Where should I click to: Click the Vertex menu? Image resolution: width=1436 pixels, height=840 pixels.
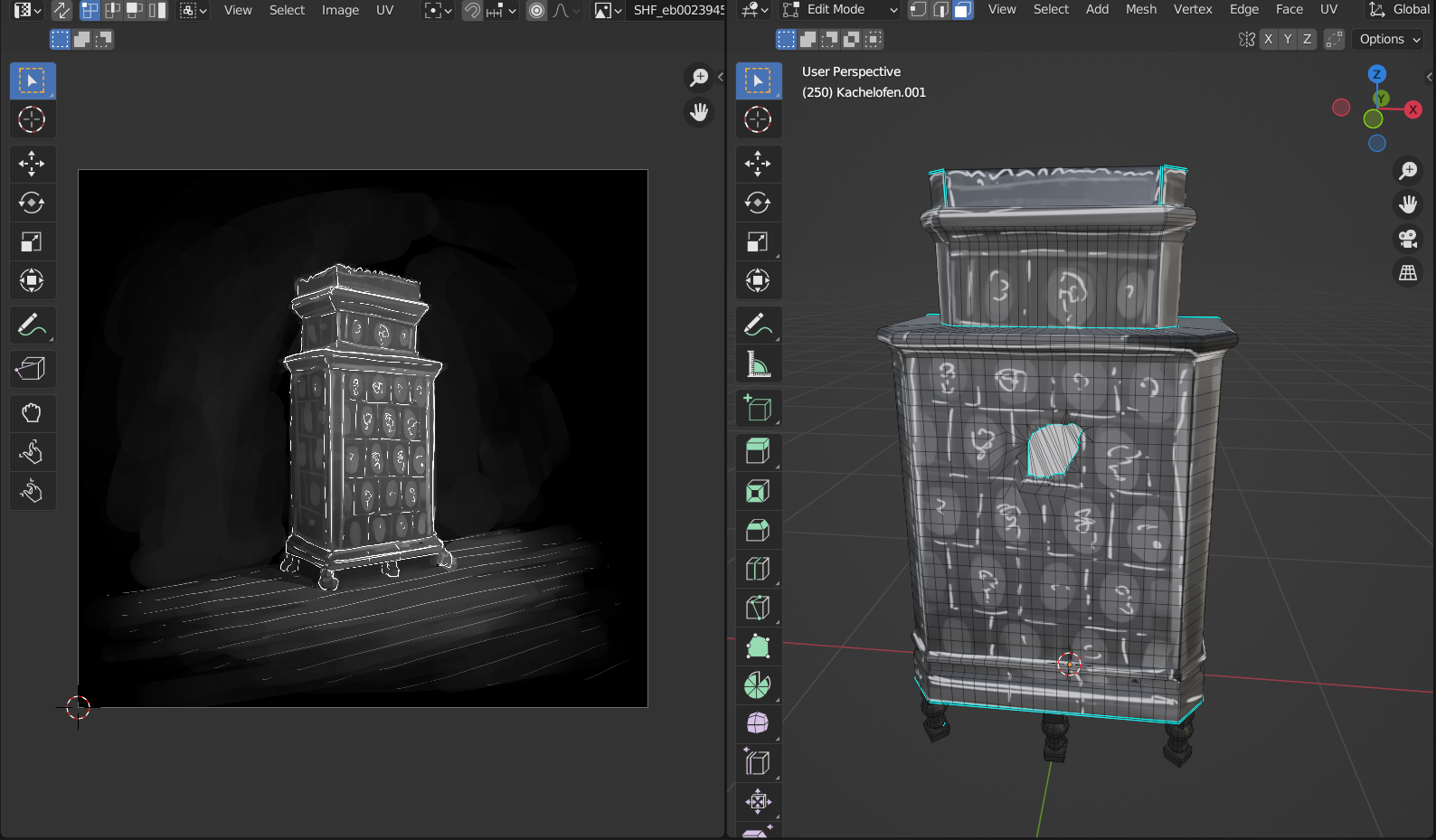pyautogui.click(x=1192, y=10)
